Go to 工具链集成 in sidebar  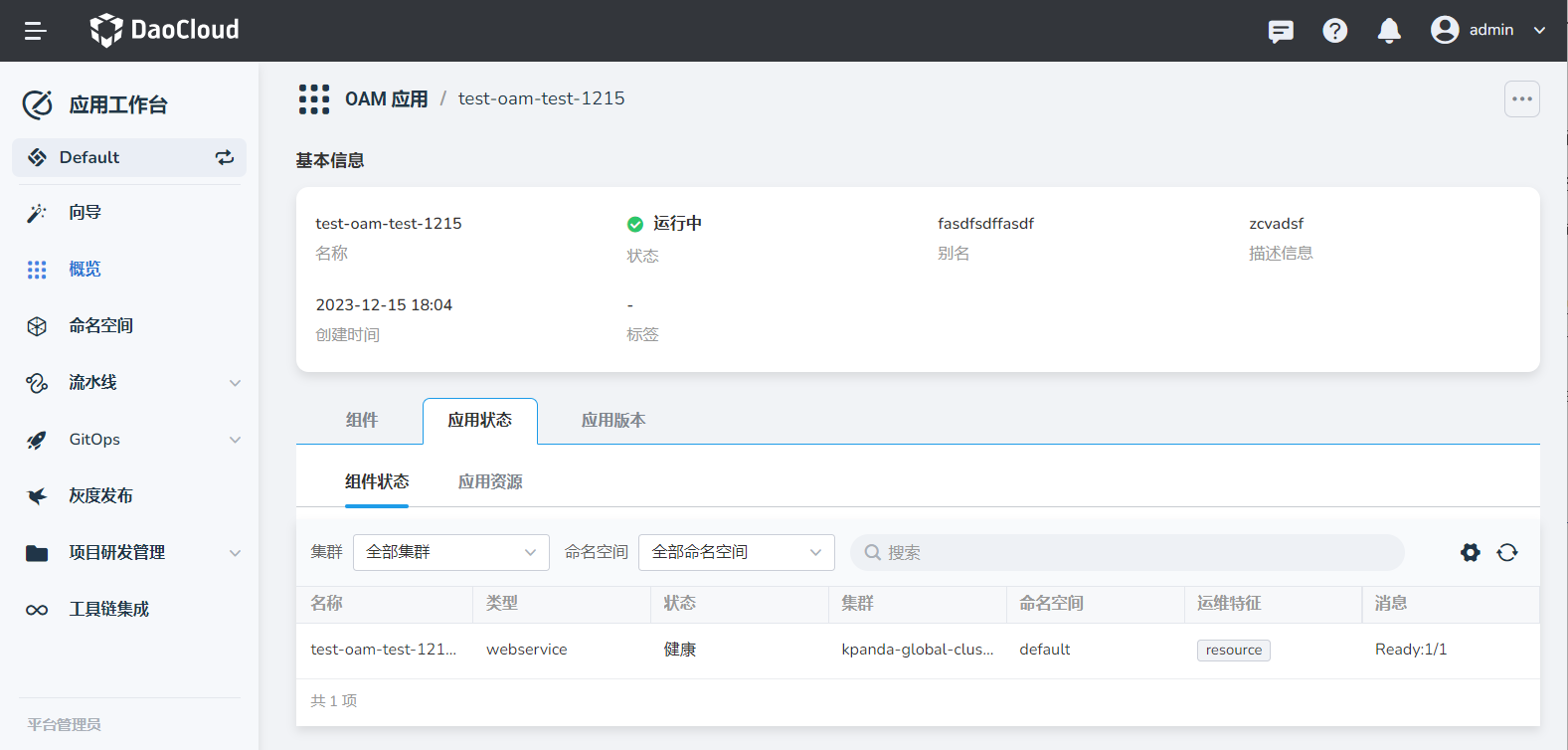point(108,609)
